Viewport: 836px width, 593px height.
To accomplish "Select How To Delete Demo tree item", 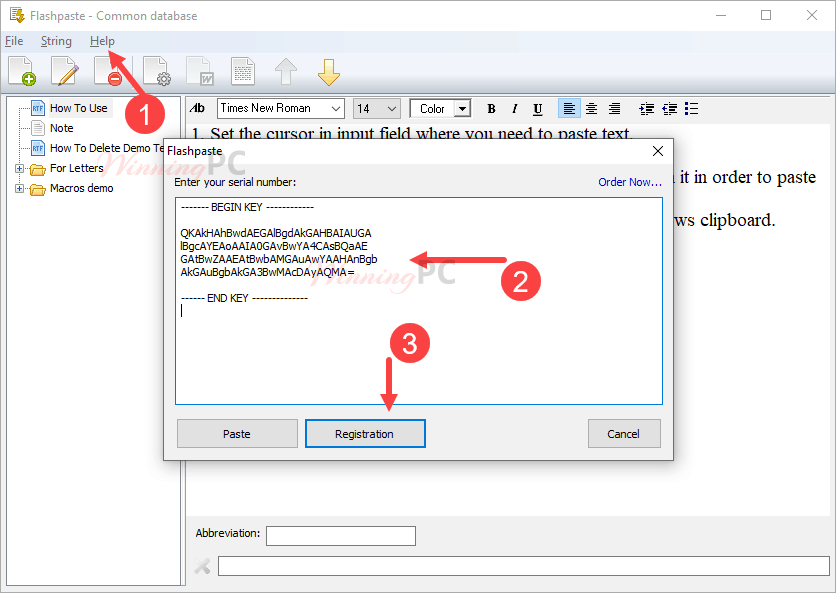I will 107,148.
